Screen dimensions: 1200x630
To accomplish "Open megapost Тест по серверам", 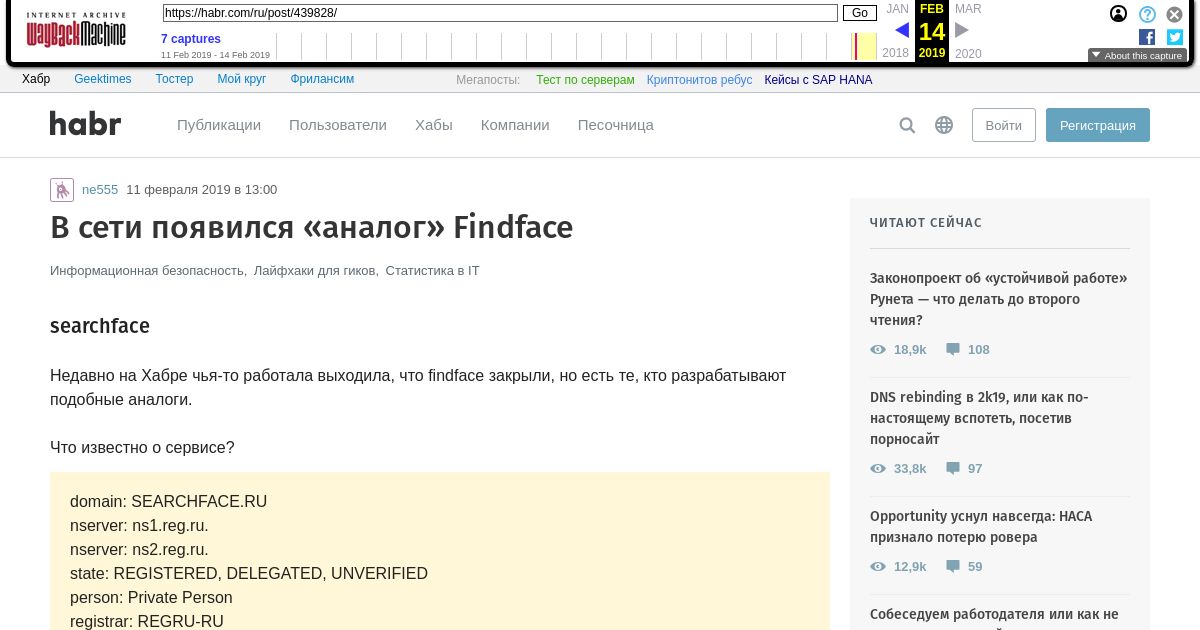I will [x=585, y=80].
